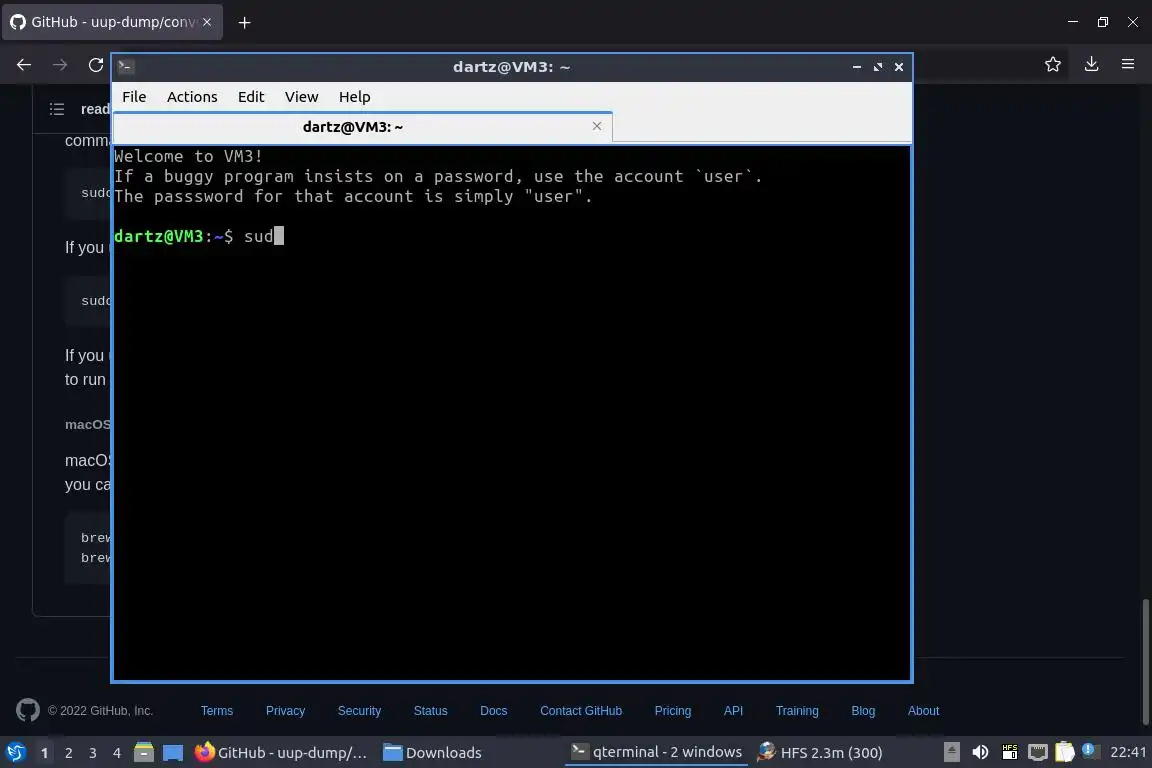The height and width of the screenshot is (768, 1152).
Task: Switch to qterminal - 2 windows taskbar entry
Action: coord(657,752)
